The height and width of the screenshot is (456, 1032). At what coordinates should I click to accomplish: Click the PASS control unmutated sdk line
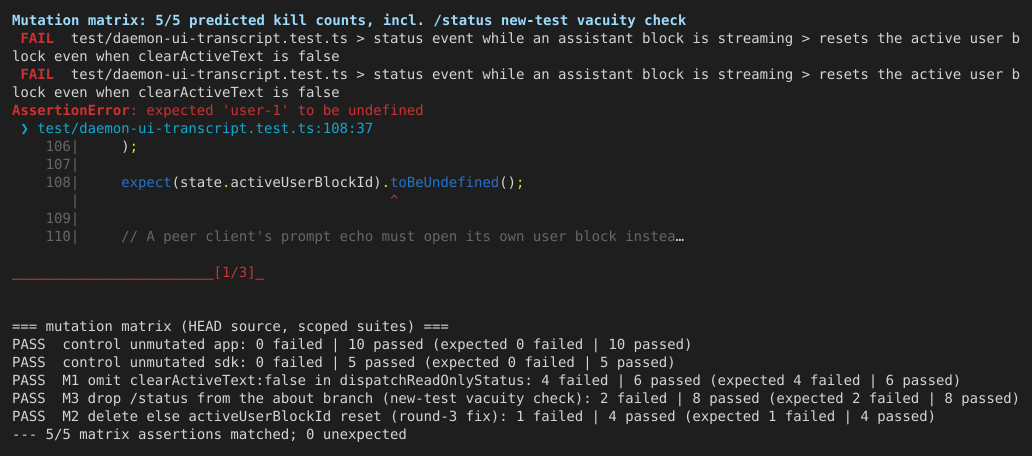tap(343, 362)
